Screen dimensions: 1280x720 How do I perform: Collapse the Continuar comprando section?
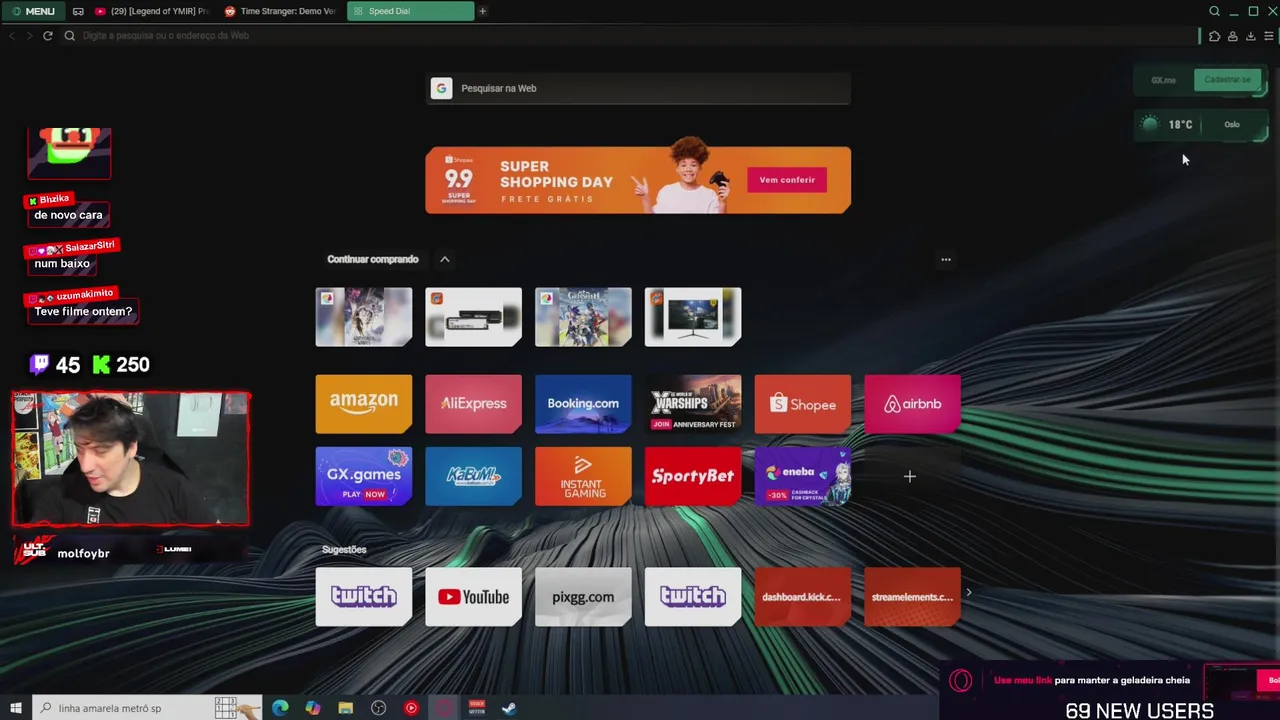coord(445,259)
